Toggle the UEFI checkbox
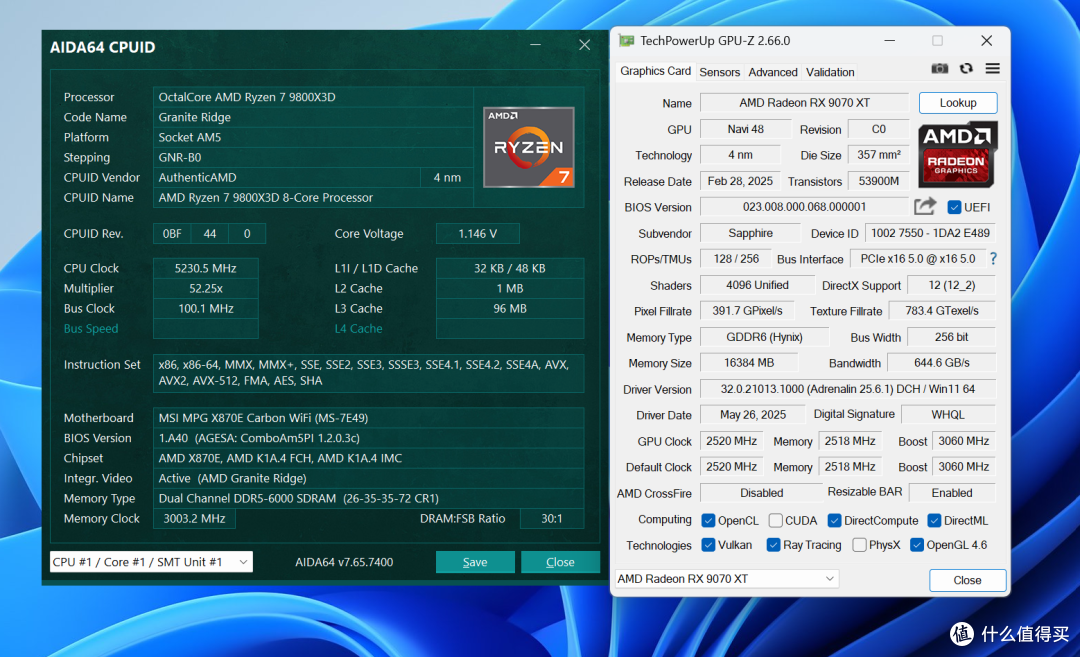The width and height of the screenshot is (1080, 657). click(954, 207)
